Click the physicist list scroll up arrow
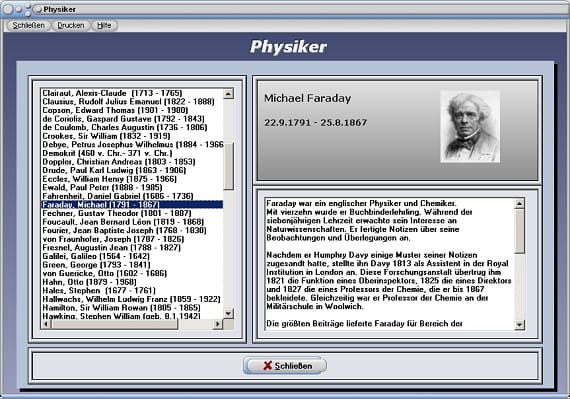 [228, 94]
